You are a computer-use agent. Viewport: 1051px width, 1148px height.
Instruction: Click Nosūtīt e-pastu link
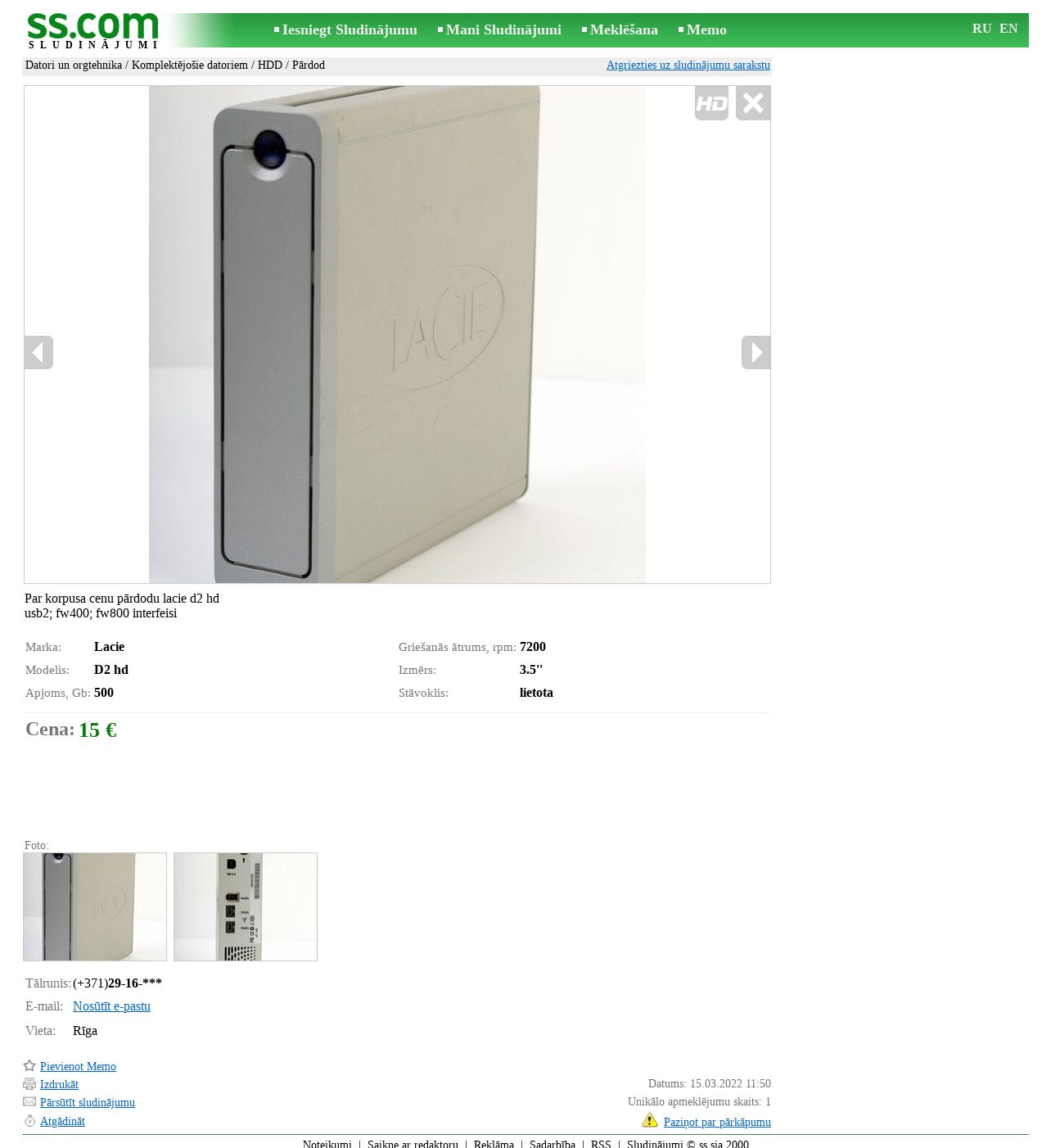coord(111,1006)
